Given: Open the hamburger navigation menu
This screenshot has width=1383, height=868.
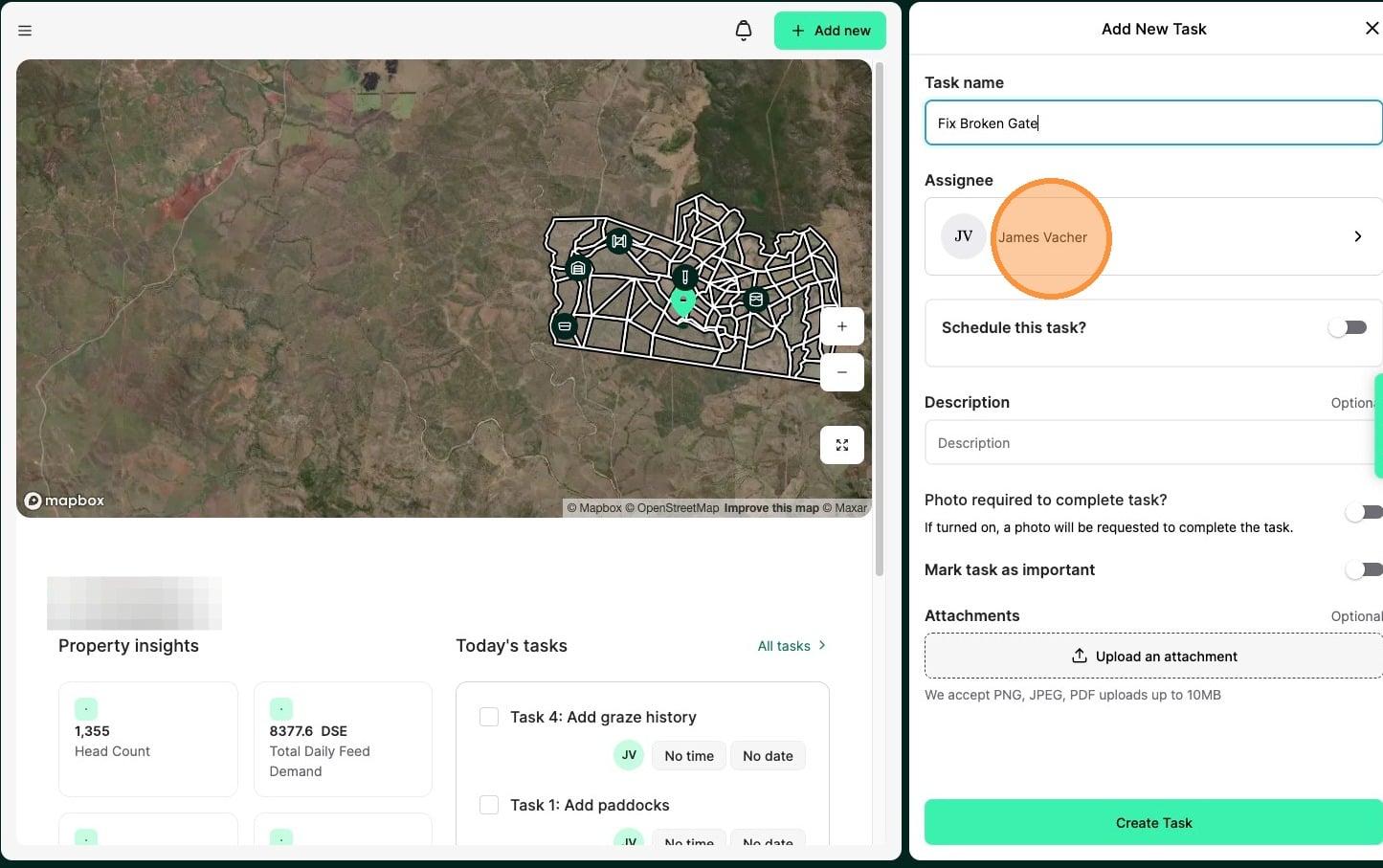Looking at the screenshot, I should (x=25, y=31).
